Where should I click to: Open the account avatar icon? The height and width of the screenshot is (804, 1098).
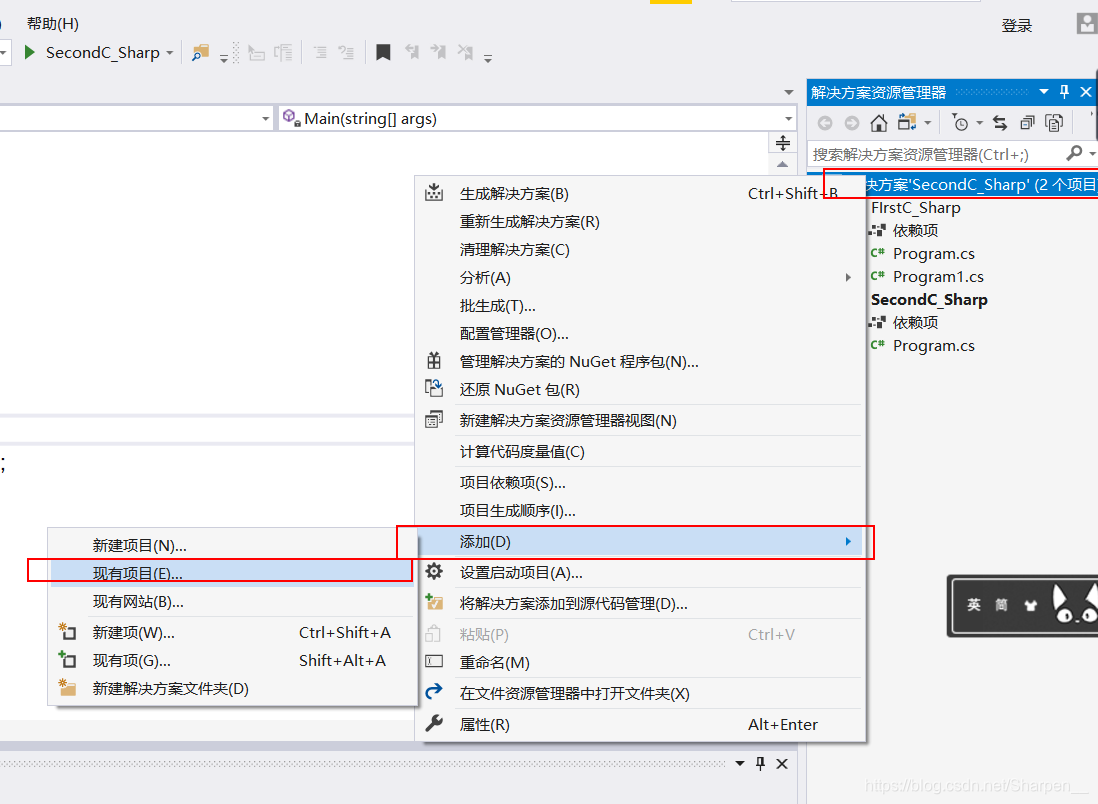1086,24
